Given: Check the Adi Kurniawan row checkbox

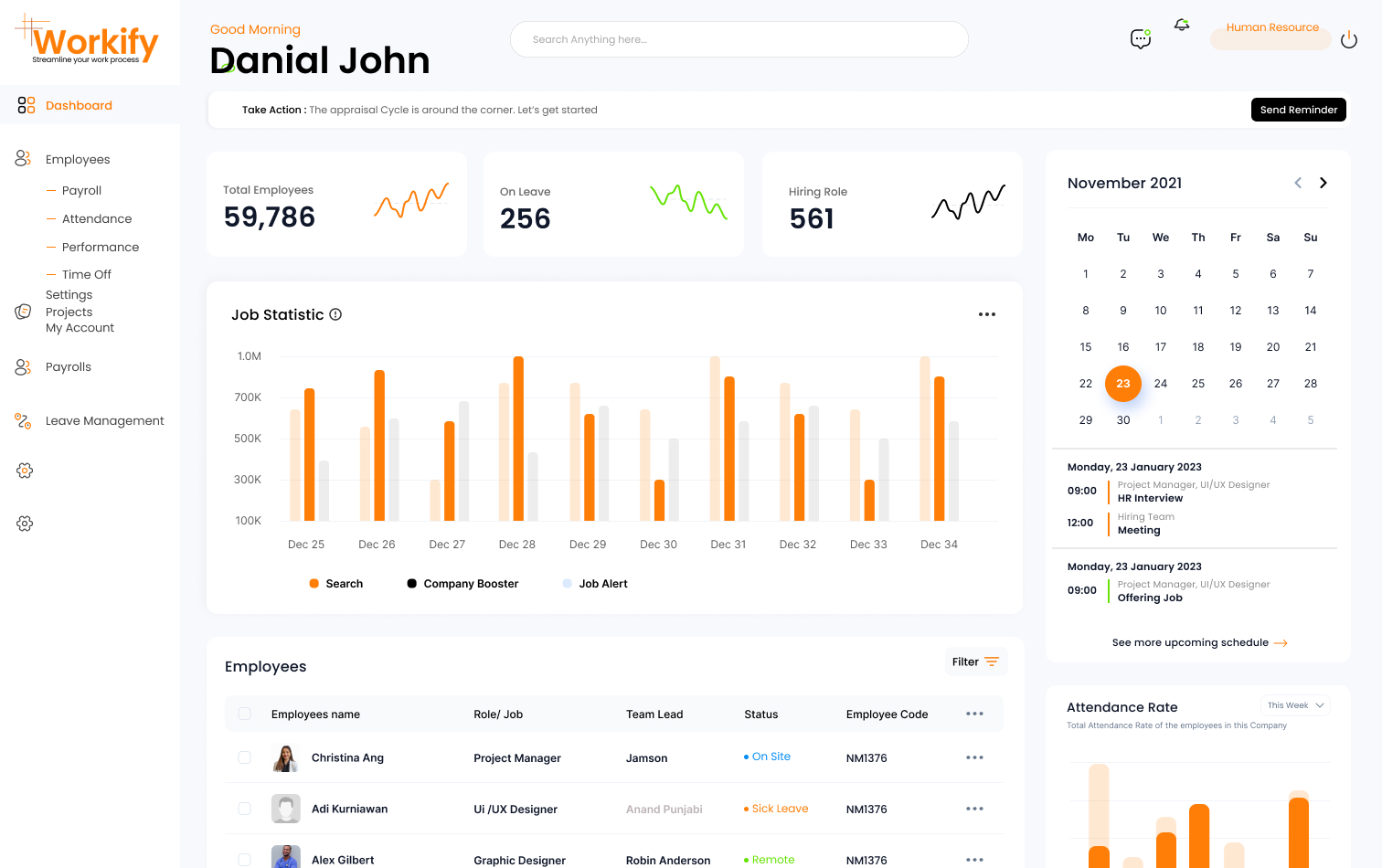Looking at the screenshot, I should [244, 809].
